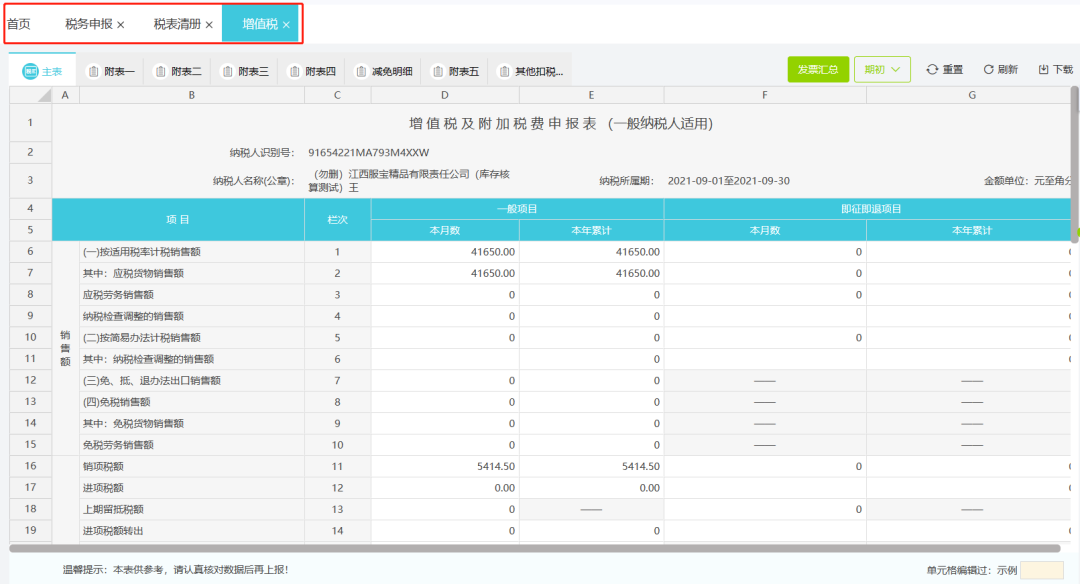The height and width of the screenshot is (584, 1080).
Task: Click the 下载 download icon
Action: [x=1042, y=70]
